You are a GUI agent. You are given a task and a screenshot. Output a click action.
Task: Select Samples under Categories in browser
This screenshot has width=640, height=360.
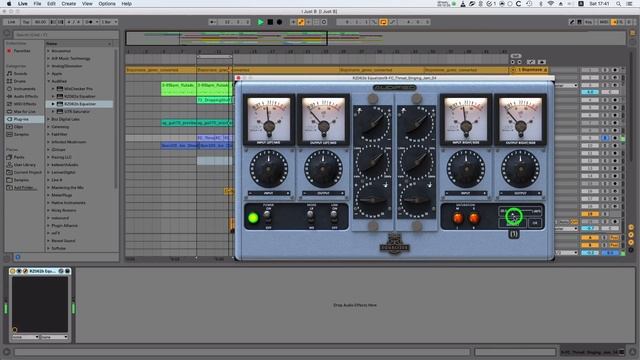[21, 134]
